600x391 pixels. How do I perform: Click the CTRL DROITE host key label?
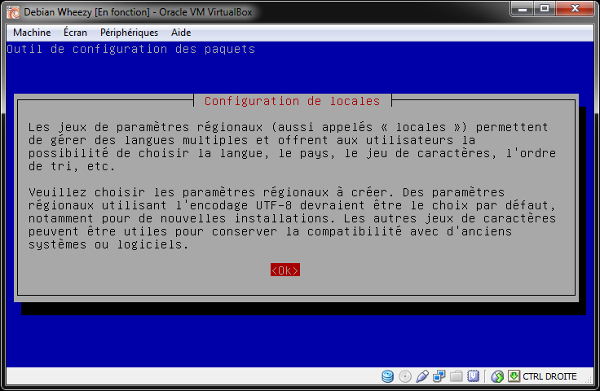pos(549,376)
